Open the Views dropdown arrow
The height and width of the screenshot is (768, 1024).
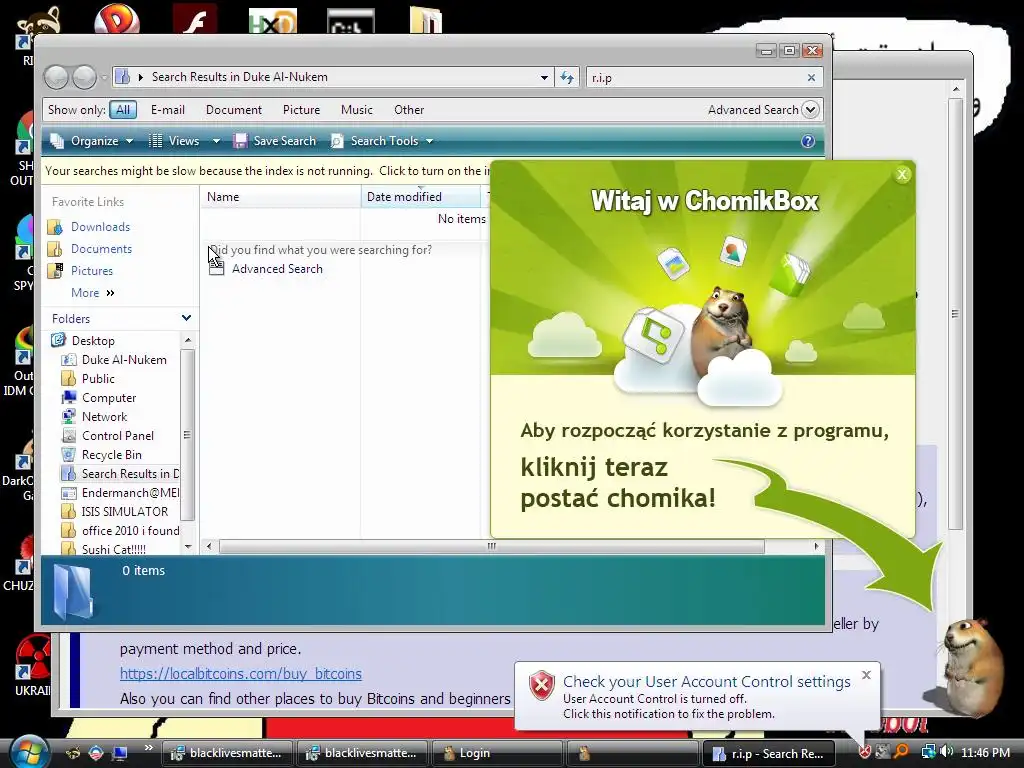coord(216,141)
